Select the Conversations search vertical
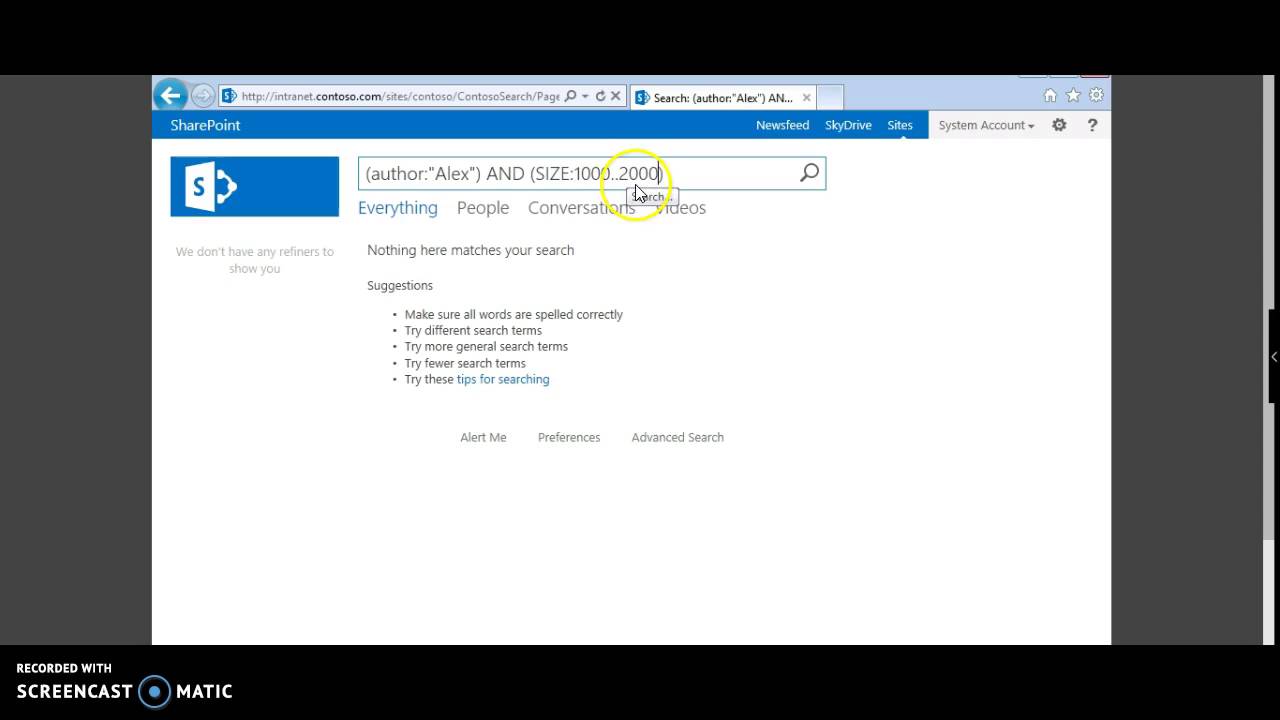Viewport: 1280px width, 720px height. coord(581,208)
